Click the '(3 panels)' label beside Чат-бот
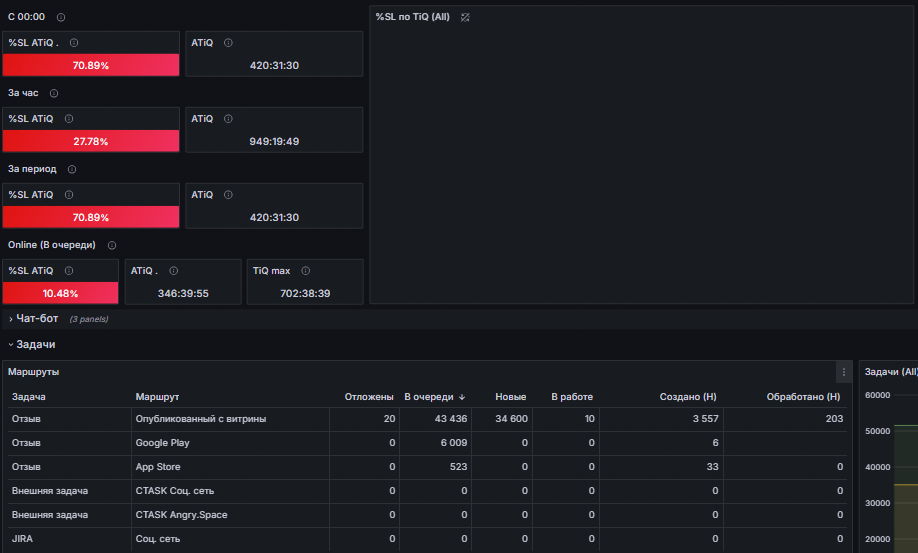Screen dimensions: 918x553 [x=89, y=320]
